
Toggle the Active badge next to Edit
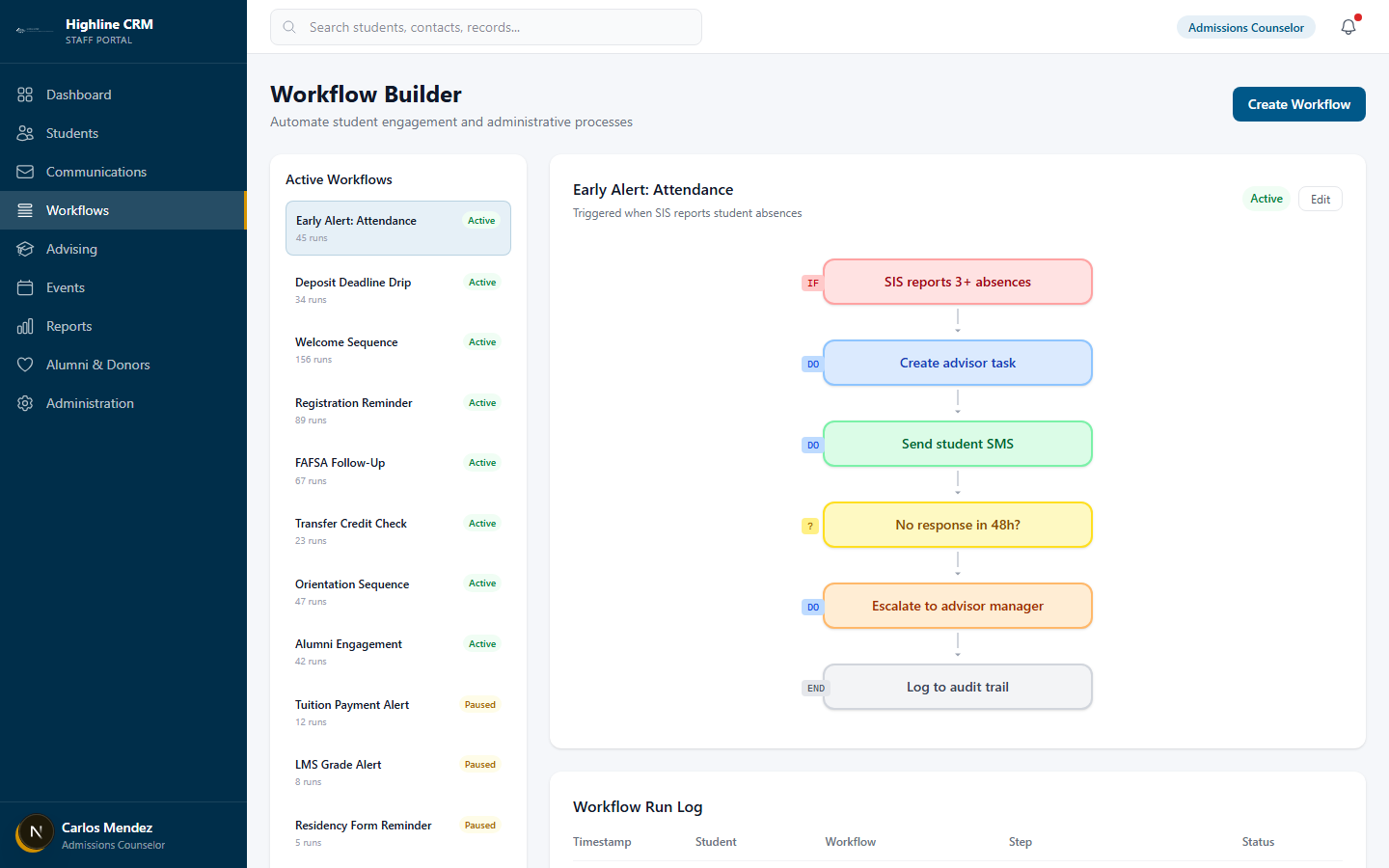coord(1266,199)
